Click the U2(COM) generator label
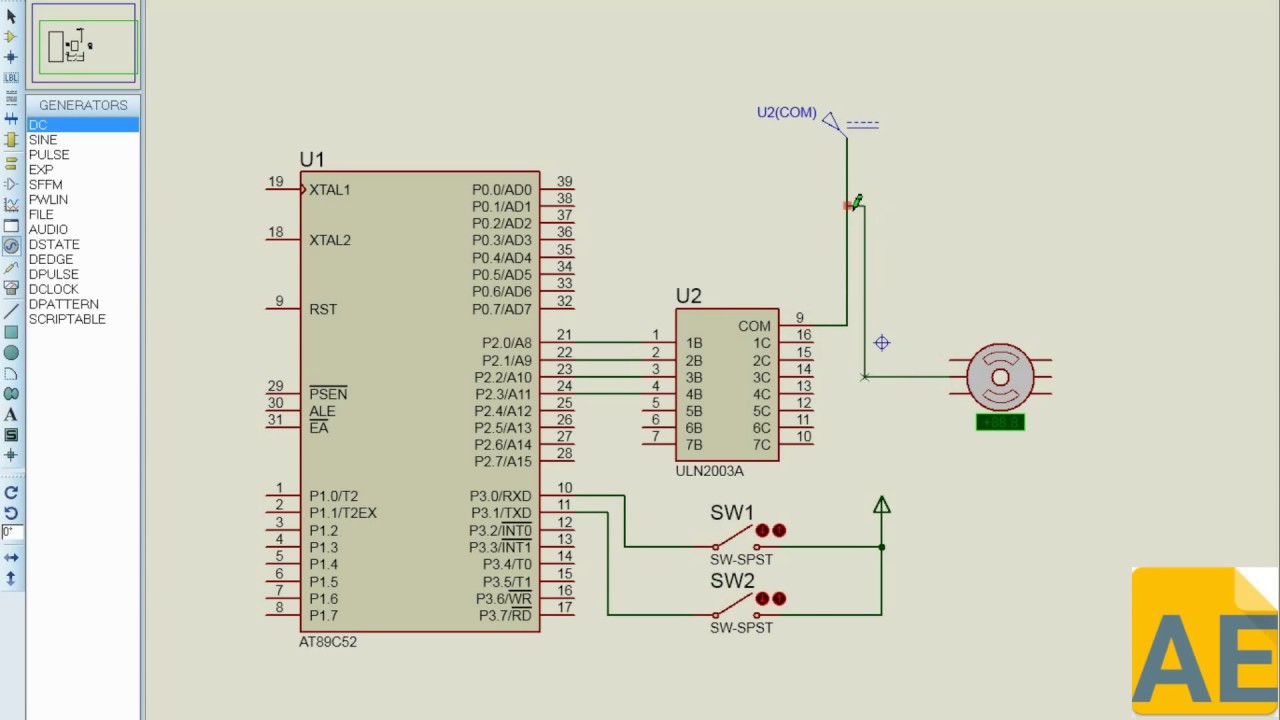The image size is (1280, 720). pyautogui.click(x=787, y=113)
